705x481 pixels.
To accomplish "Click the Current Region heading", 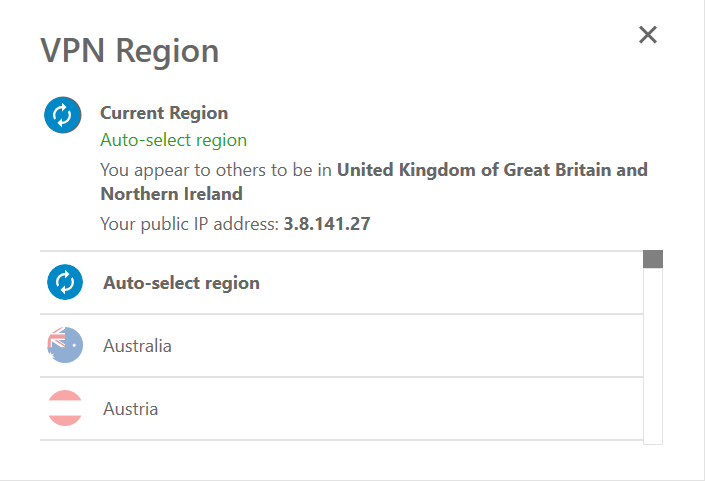I will (x=164, y=113).
